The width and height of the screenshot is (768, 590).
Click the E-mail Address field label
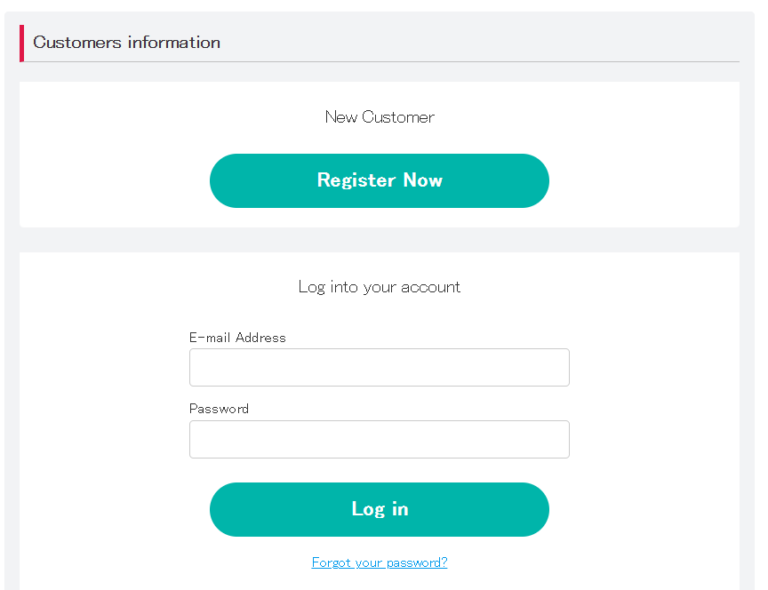(237, 338)
